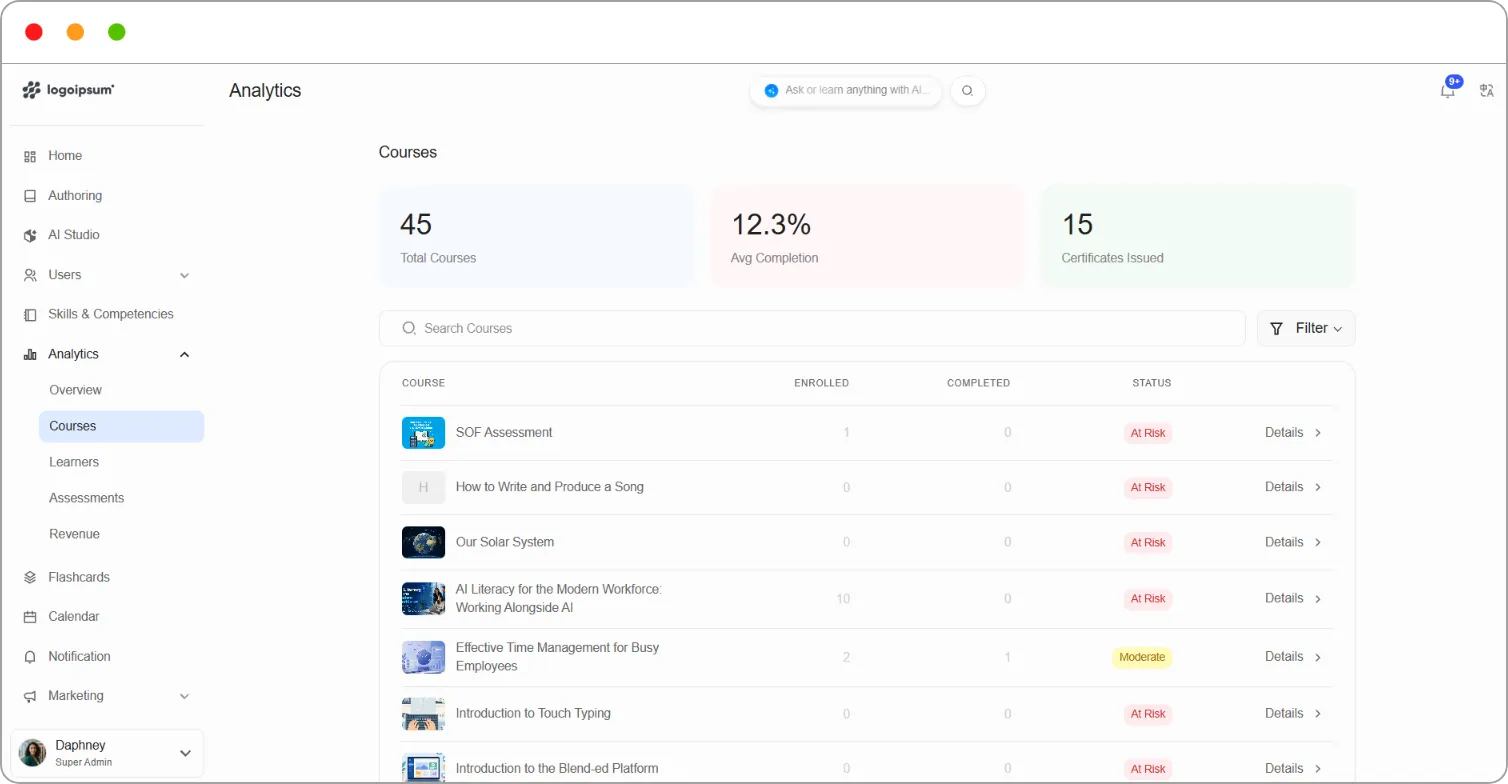Click Daphney's profile avatar
This screenshot has width=1508, height=784.
33,753
